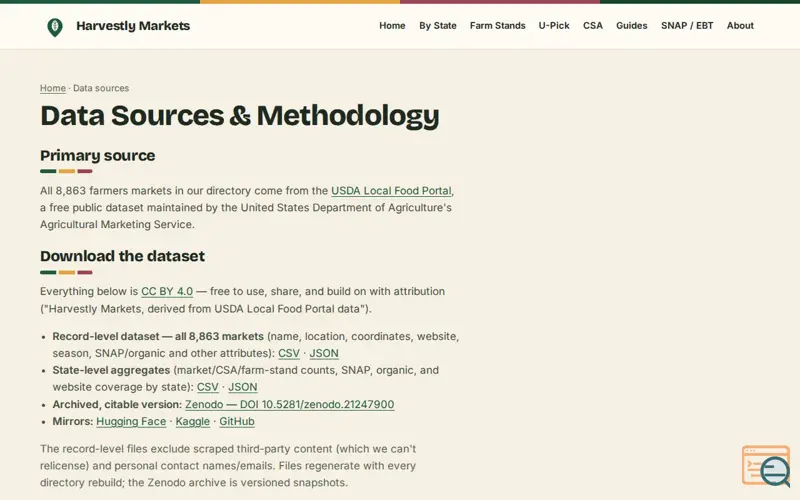Viewport: 800px width, 500px height.
Task: Click 'State-level aggregates' bold text
Action: pos(111,370)
